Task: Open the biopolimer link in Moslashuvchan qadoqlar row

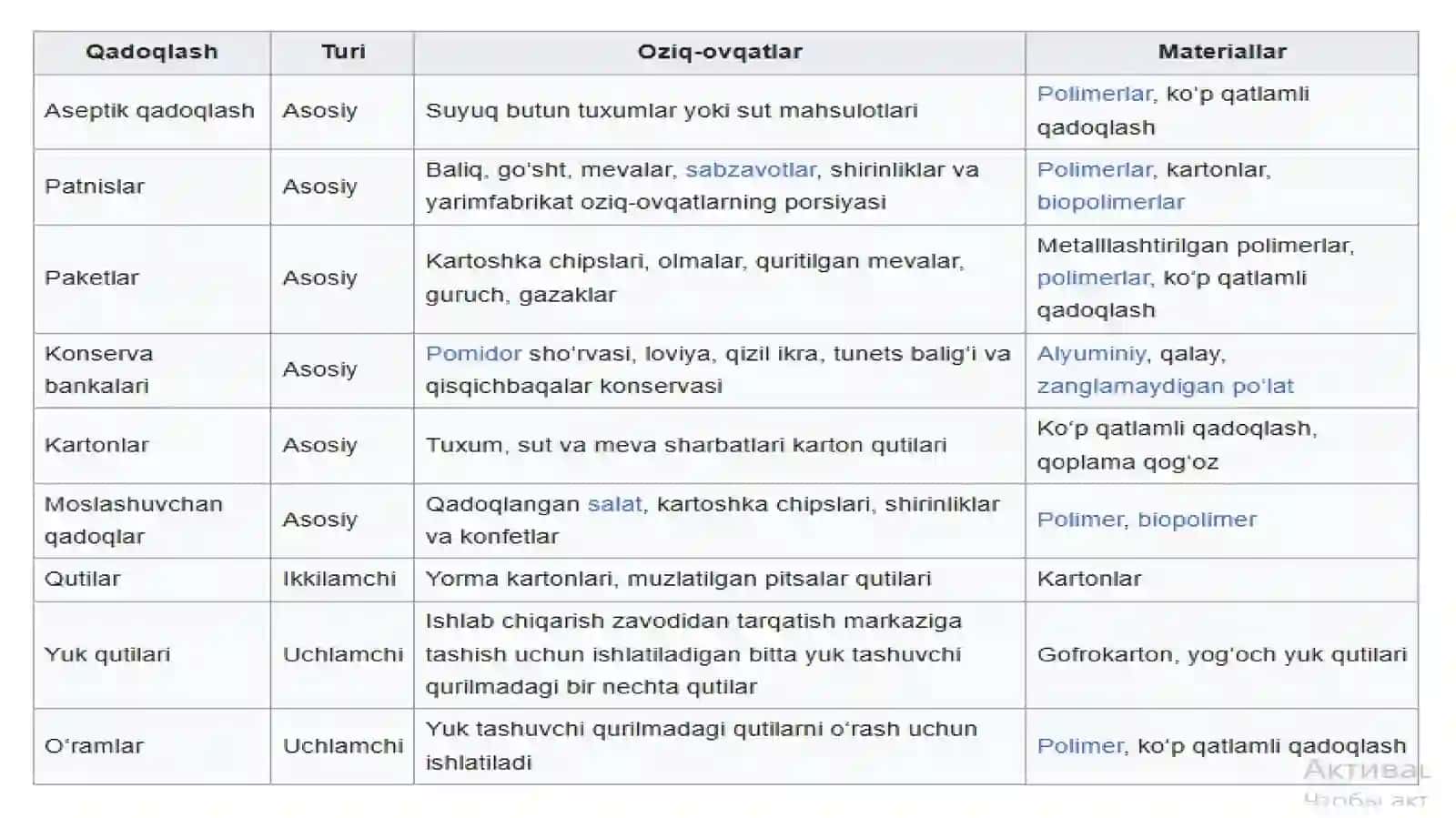Action: 1197,520
